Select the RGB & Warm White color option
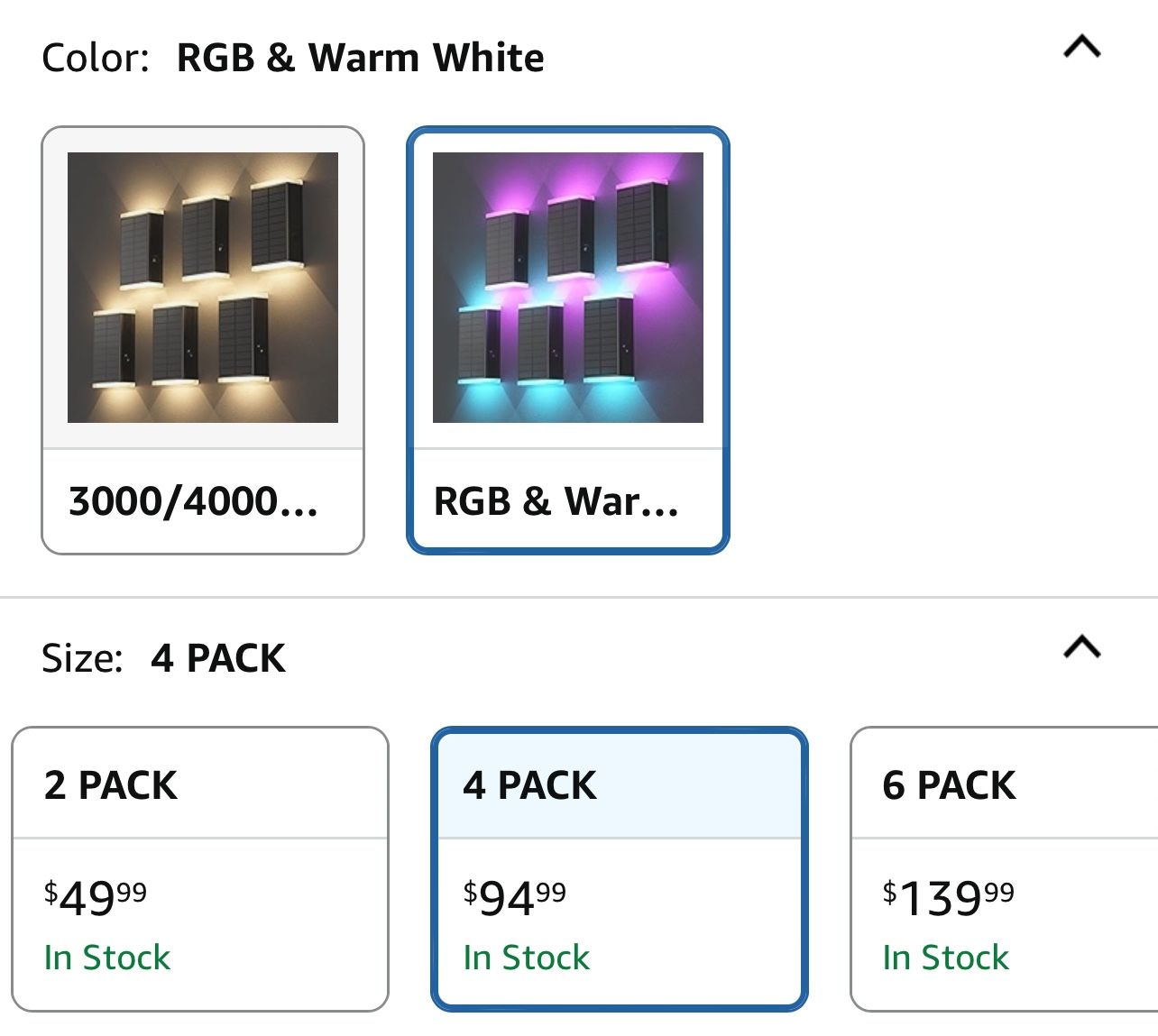 point(568,340)
